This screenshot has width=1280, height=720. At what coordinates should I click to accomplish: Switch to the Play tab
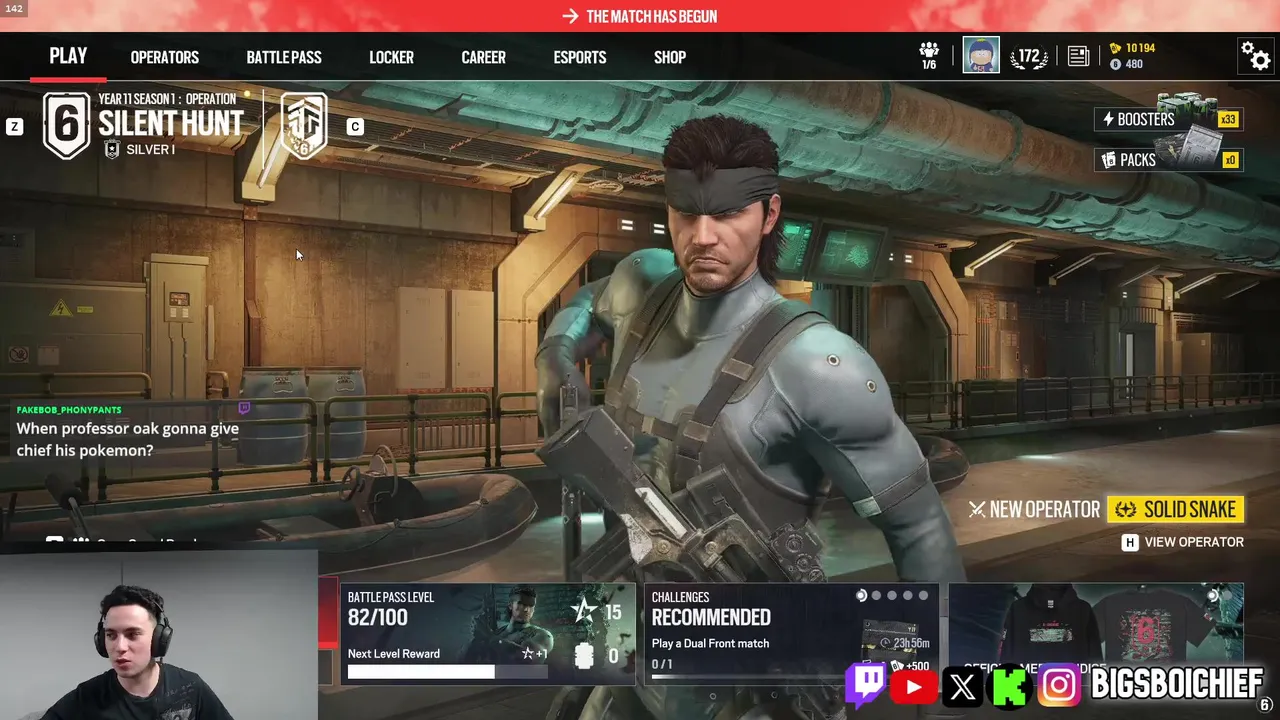coord(69,57)
